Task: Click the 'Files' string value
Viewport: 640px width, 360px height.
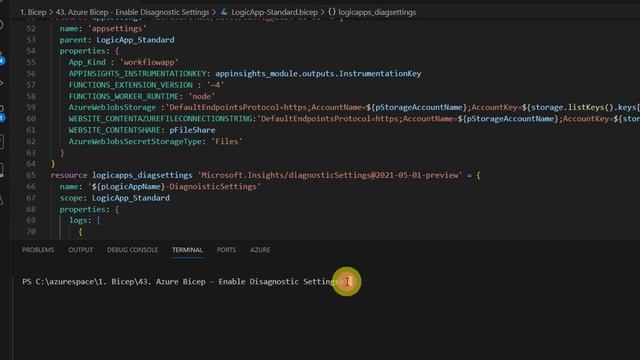Action: tap(227, 142)
